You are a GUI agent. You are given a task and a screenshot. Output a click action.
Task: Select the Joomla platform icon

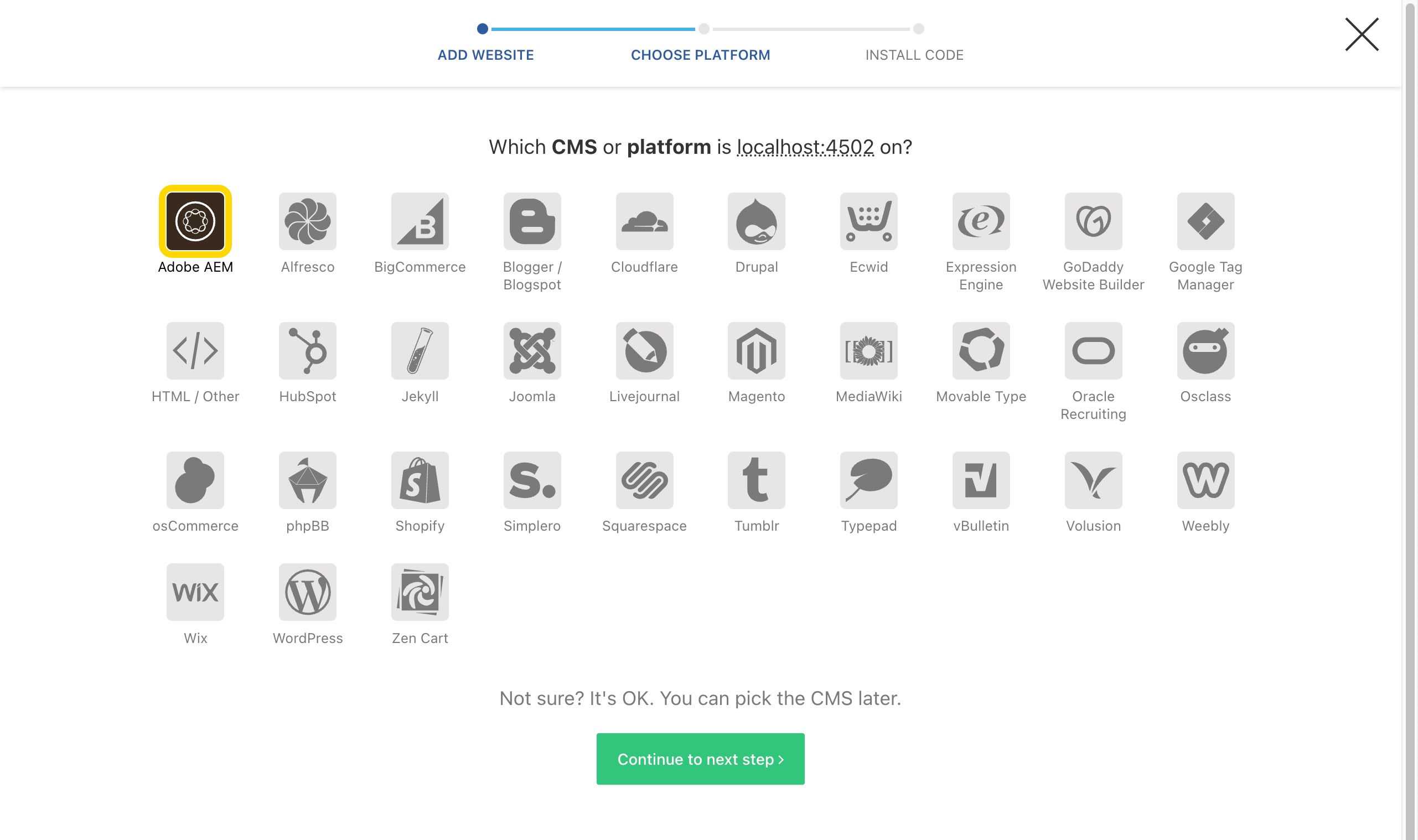(532, 350)
